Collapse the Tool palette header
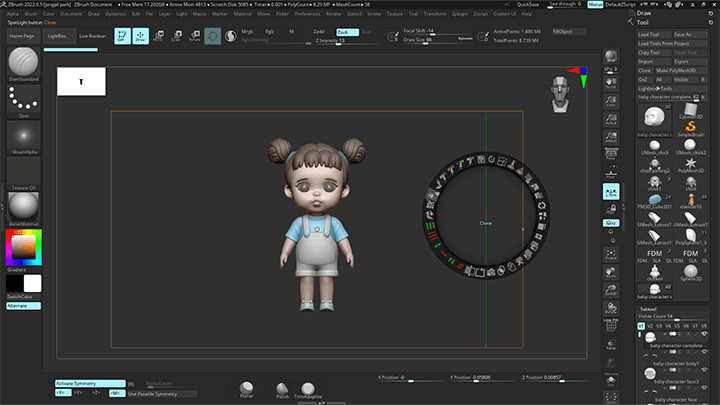The width and height of the screenshot is (720, 405). (643, 22)
